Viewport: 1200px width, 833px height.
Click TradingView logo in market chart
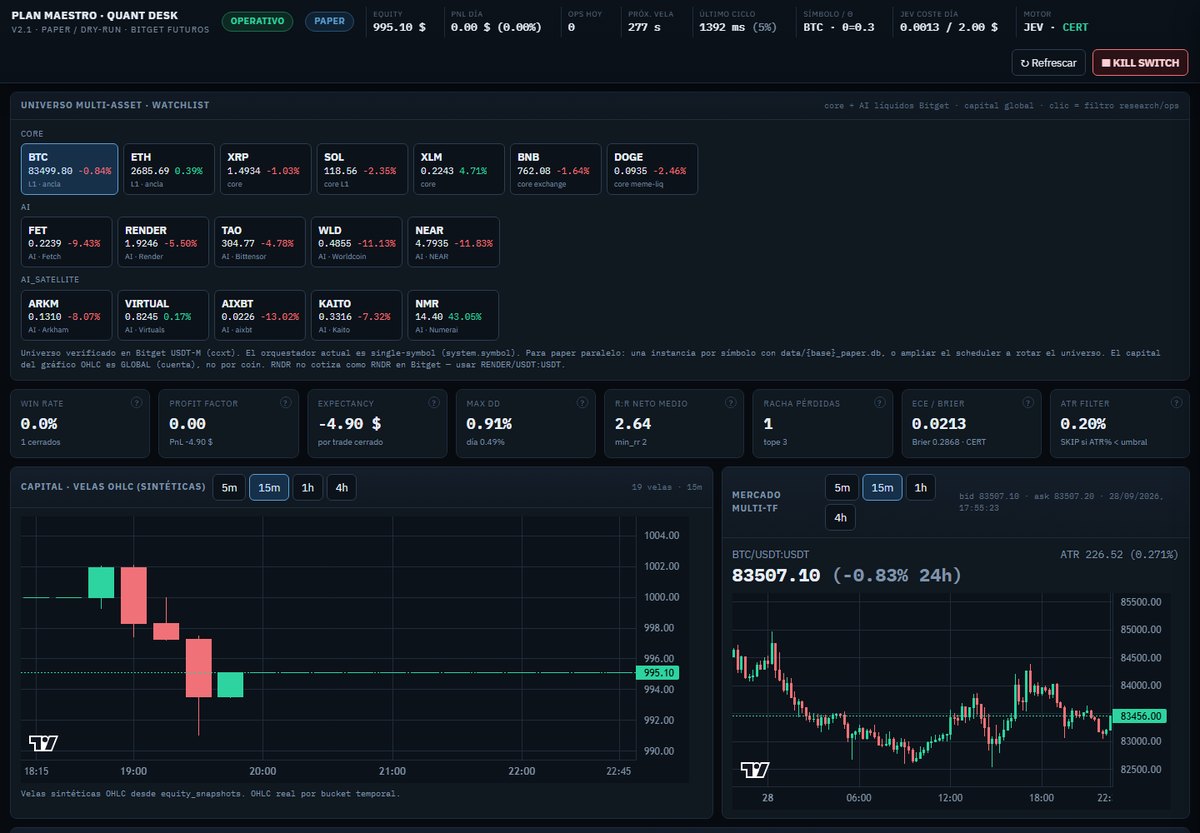coord(755,770)
